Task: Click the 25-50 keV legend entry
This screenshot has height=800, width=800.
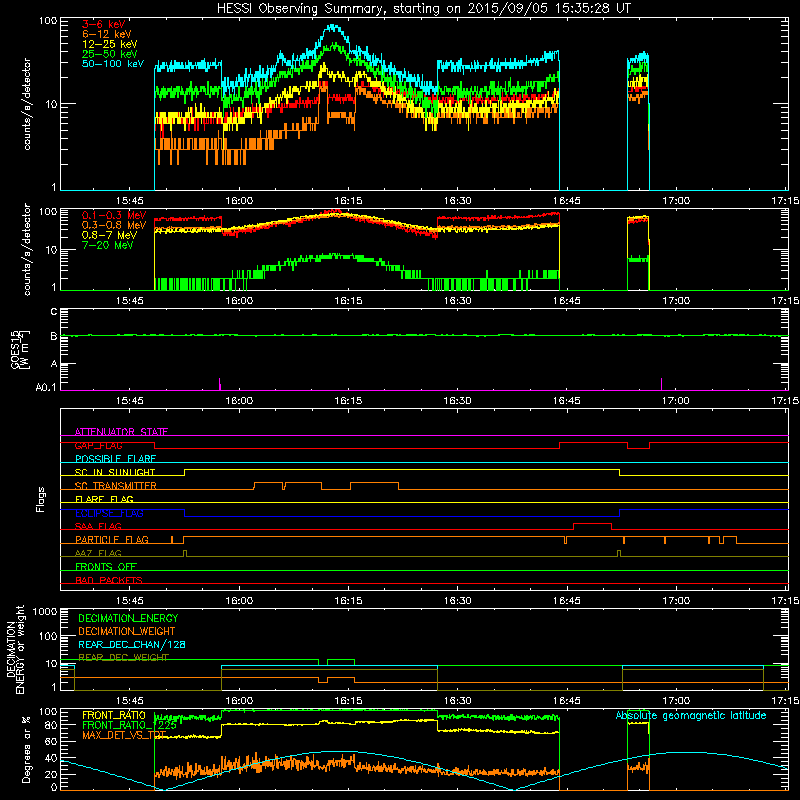Action: (109, 54)
